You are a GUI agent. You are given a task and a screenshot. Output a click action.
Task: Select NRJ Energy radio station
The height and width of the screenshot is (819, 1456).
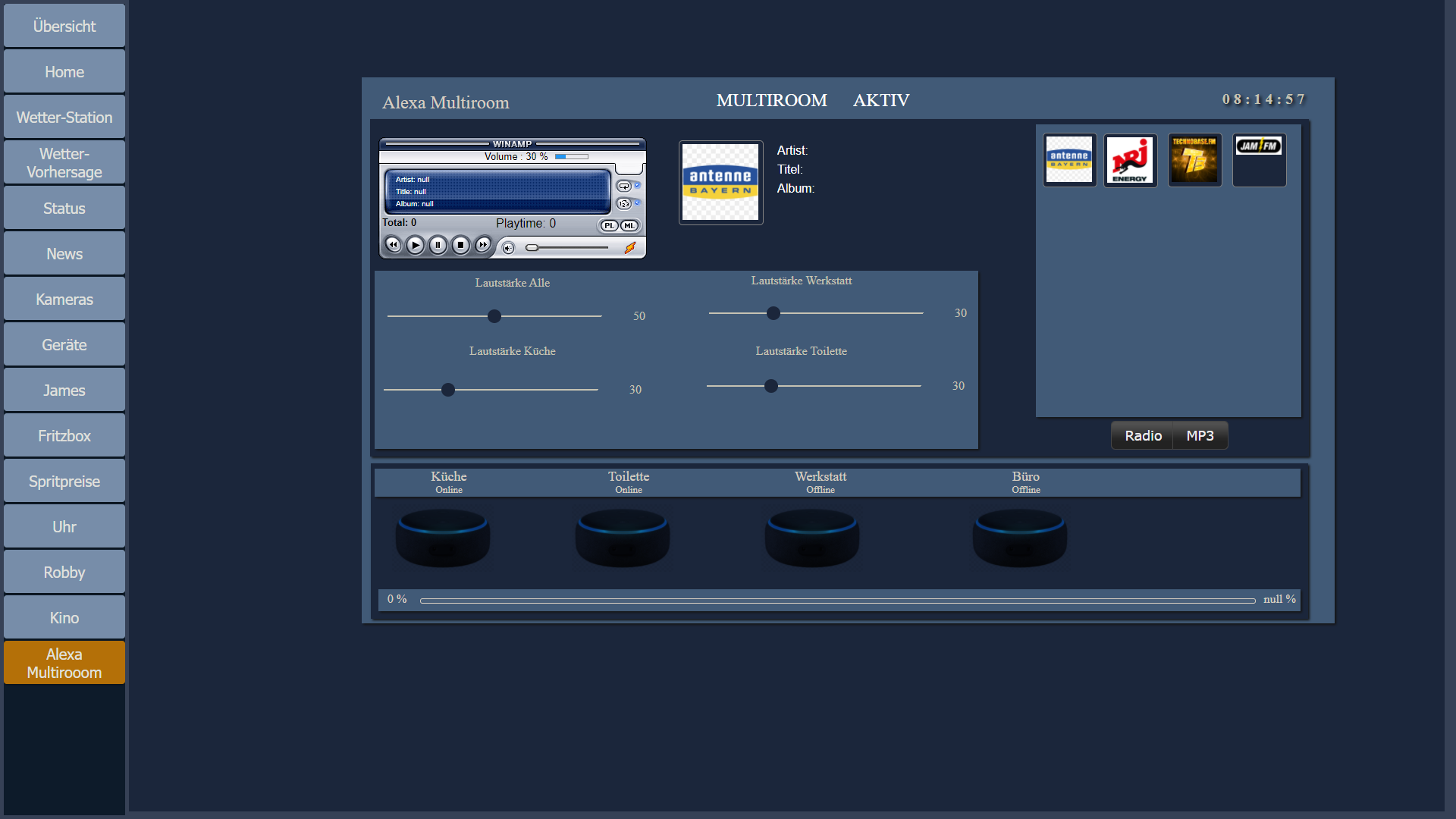1130,160
